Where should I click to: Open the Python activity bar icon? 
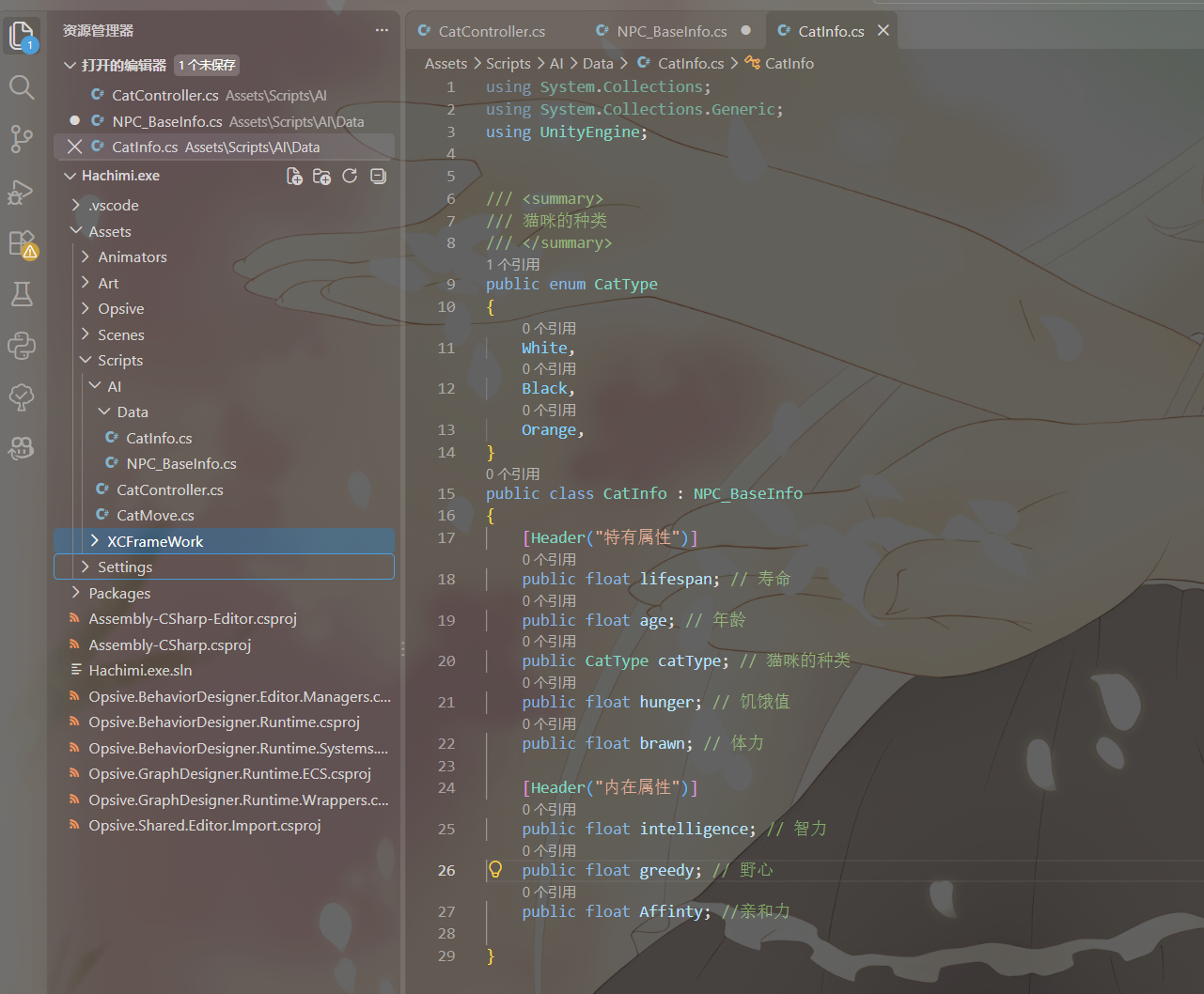22,346
